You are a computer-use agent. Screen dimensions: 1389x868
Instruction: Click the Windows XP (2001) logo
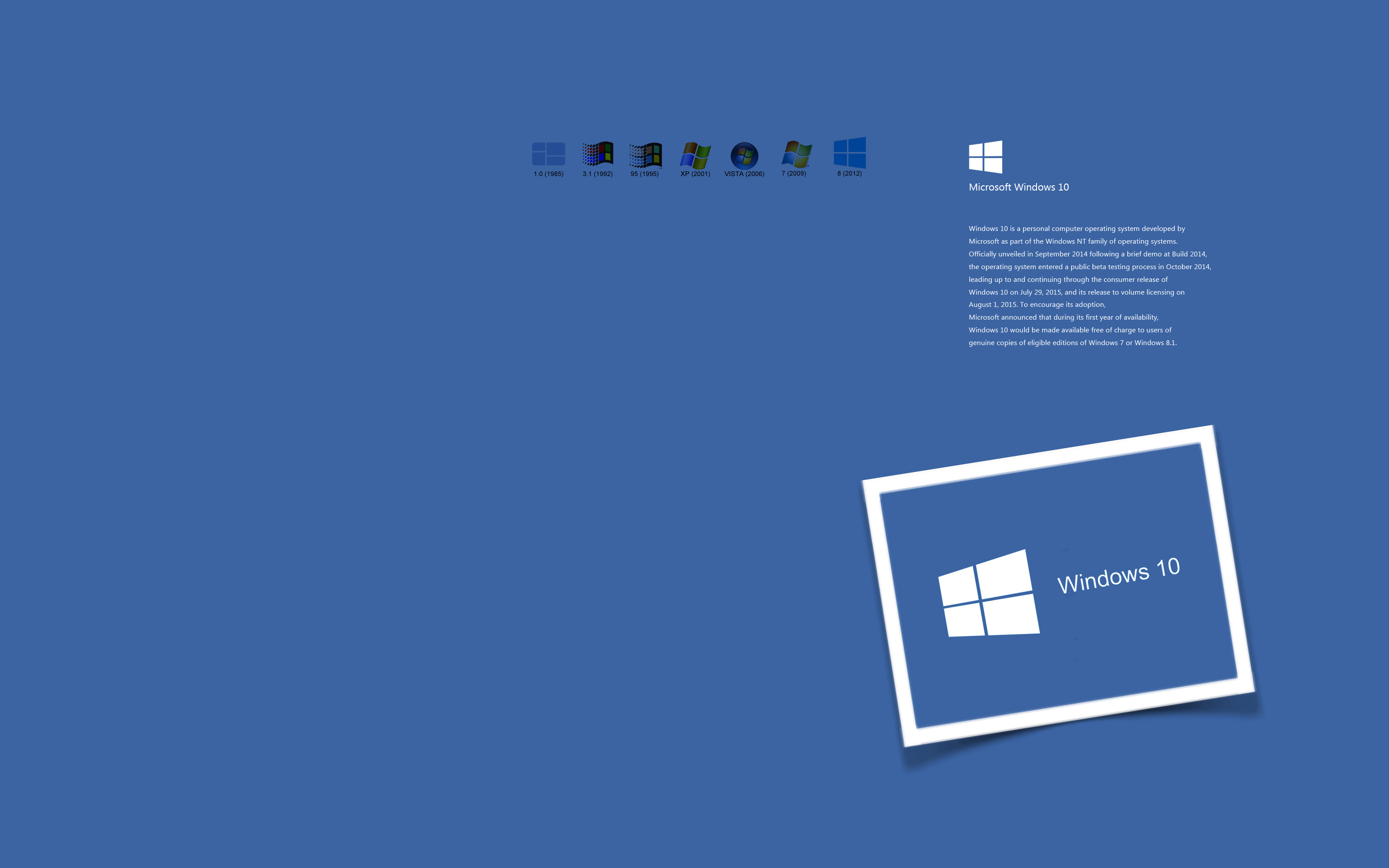(695, 155)
